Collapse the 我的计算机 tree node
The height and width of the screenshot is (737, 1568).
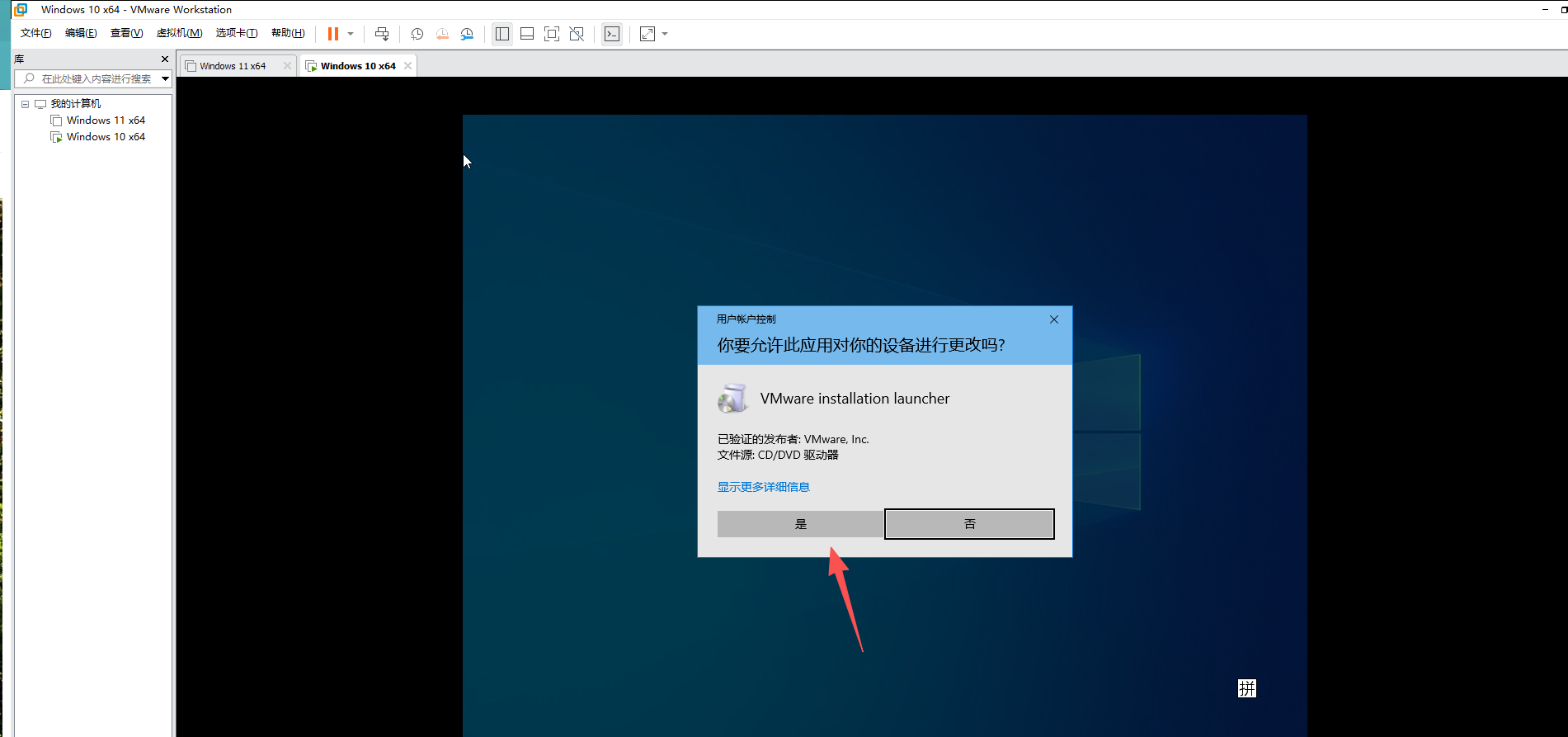26,104
